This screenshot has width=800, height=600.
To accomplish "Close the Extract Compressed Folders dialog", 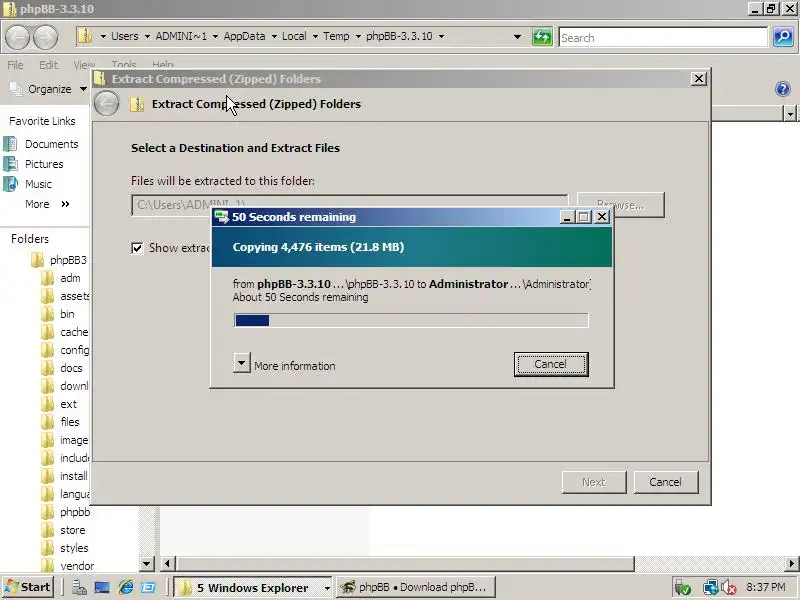I will [698, 79].
